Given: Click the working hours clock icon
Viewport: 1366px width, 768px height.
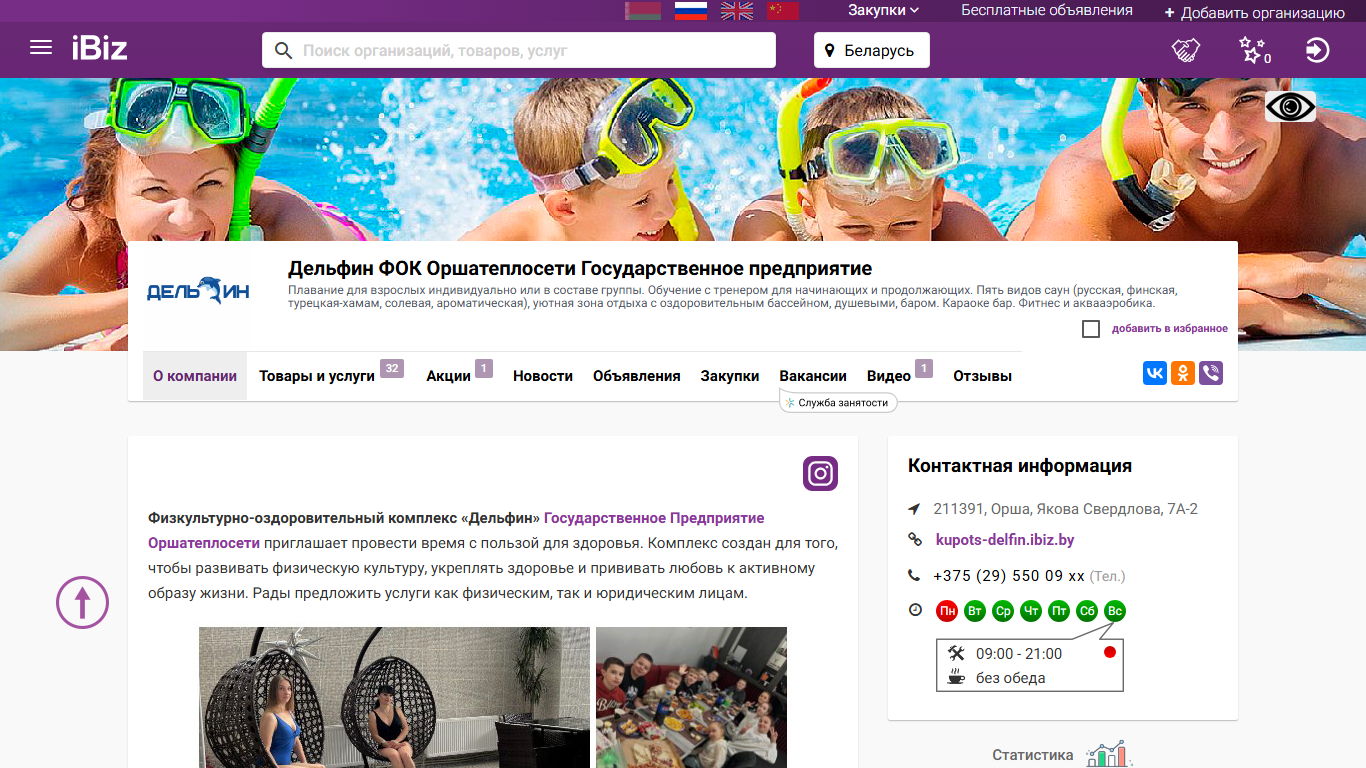Looking at the screenshot, I should pos(915,610).
